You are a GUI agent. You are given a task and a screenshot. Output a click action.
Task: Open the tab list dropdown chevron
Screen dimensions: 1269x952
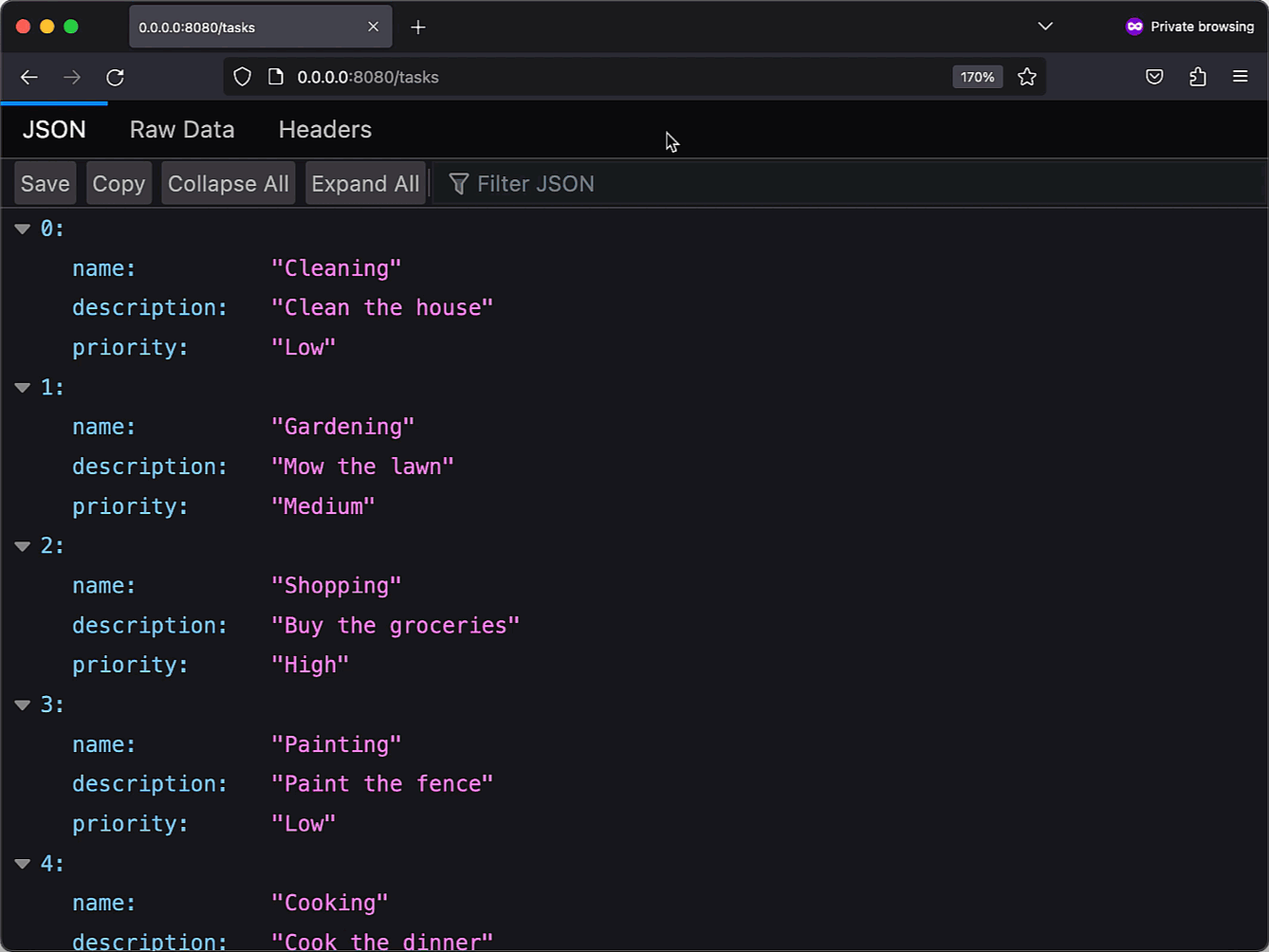[1044, 27]
